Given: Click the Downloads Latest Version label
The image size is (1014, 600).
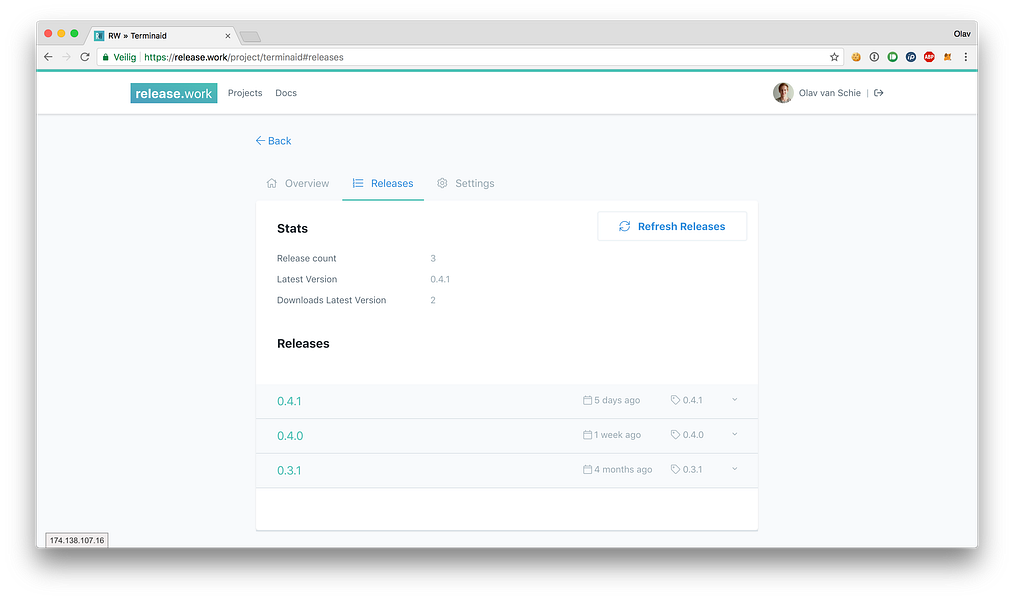Looking at the screenshot, I should [331, 300].
